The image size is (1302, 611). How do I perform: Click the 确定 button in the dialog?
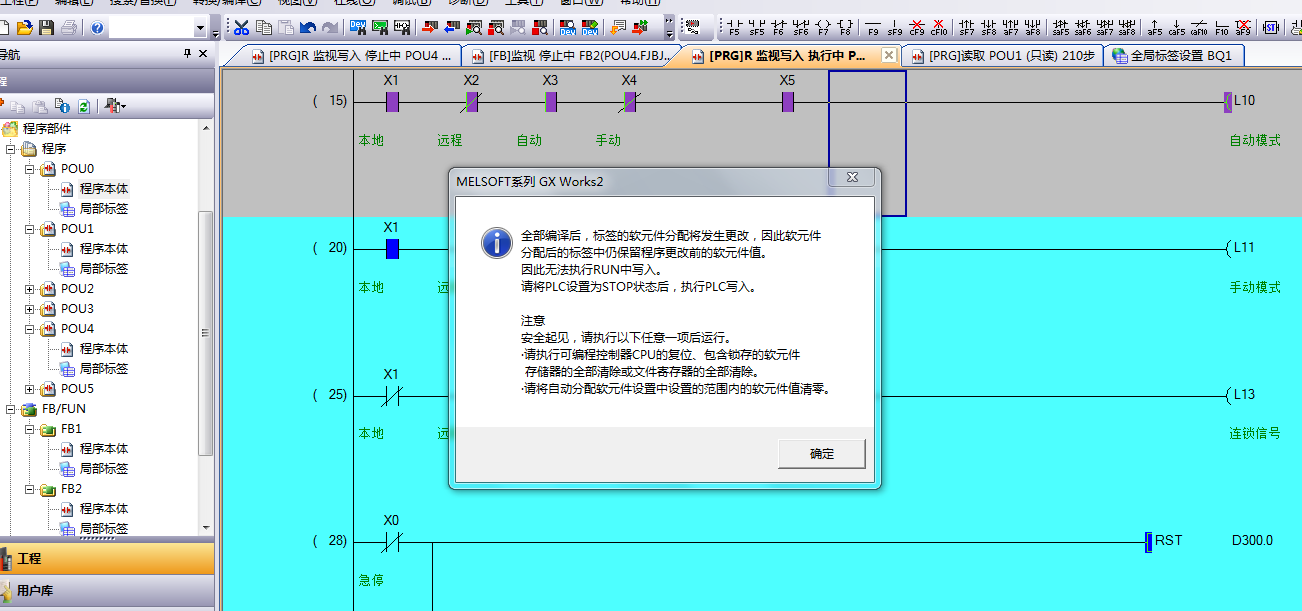point(821,453)
